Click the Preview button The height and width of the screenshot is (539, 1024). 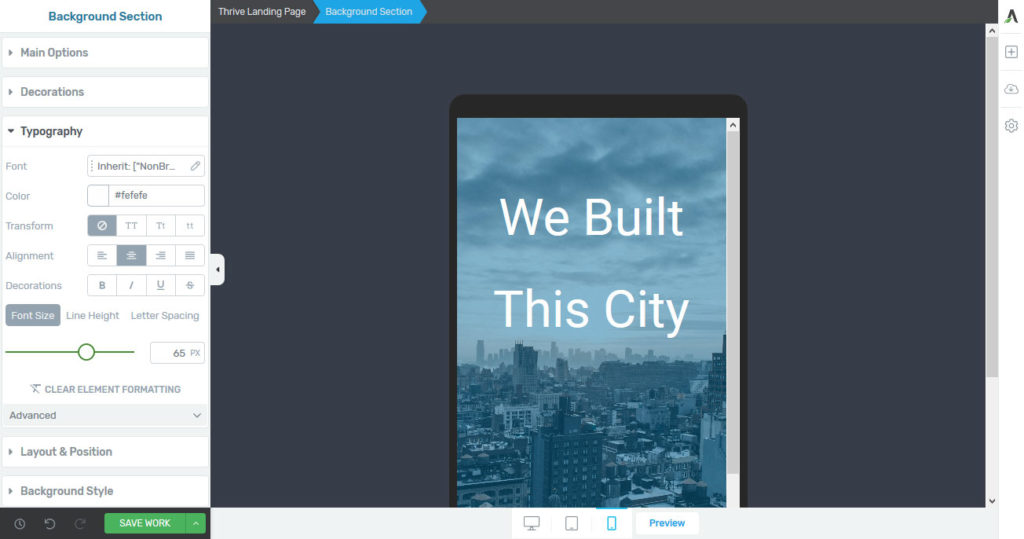tap(667, 523)
